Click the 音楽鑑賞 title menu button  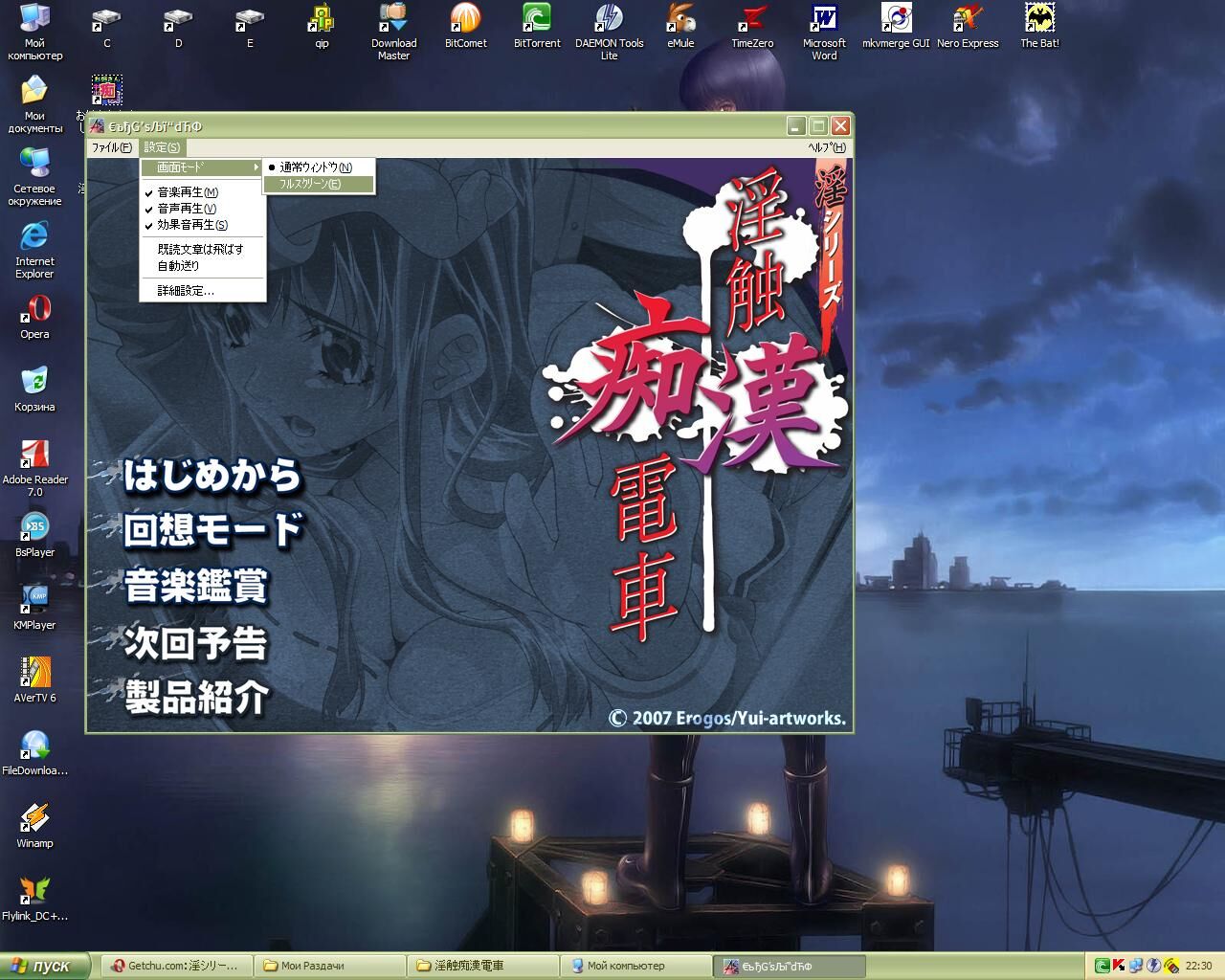click(x=196, y=587)
